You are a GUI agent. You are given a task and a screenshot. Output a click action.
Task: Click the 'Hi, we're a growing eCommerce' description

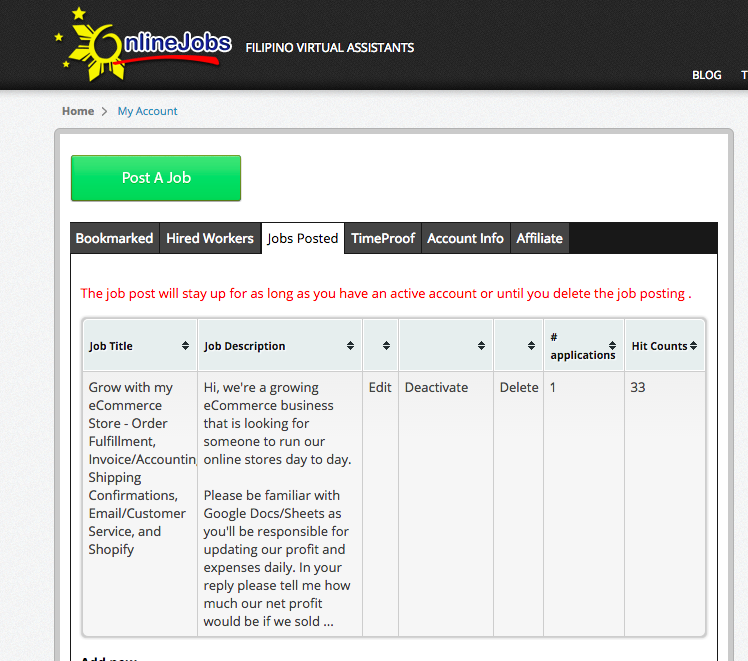277,504
